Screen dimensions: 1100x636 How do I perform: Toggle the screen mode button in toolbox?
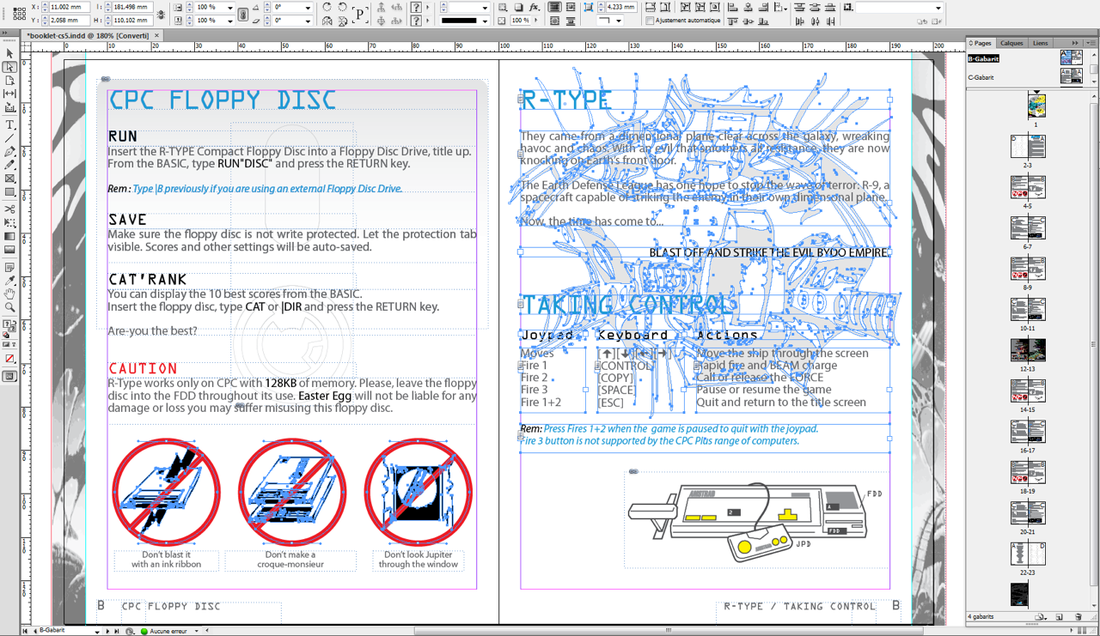click(10, 377)
